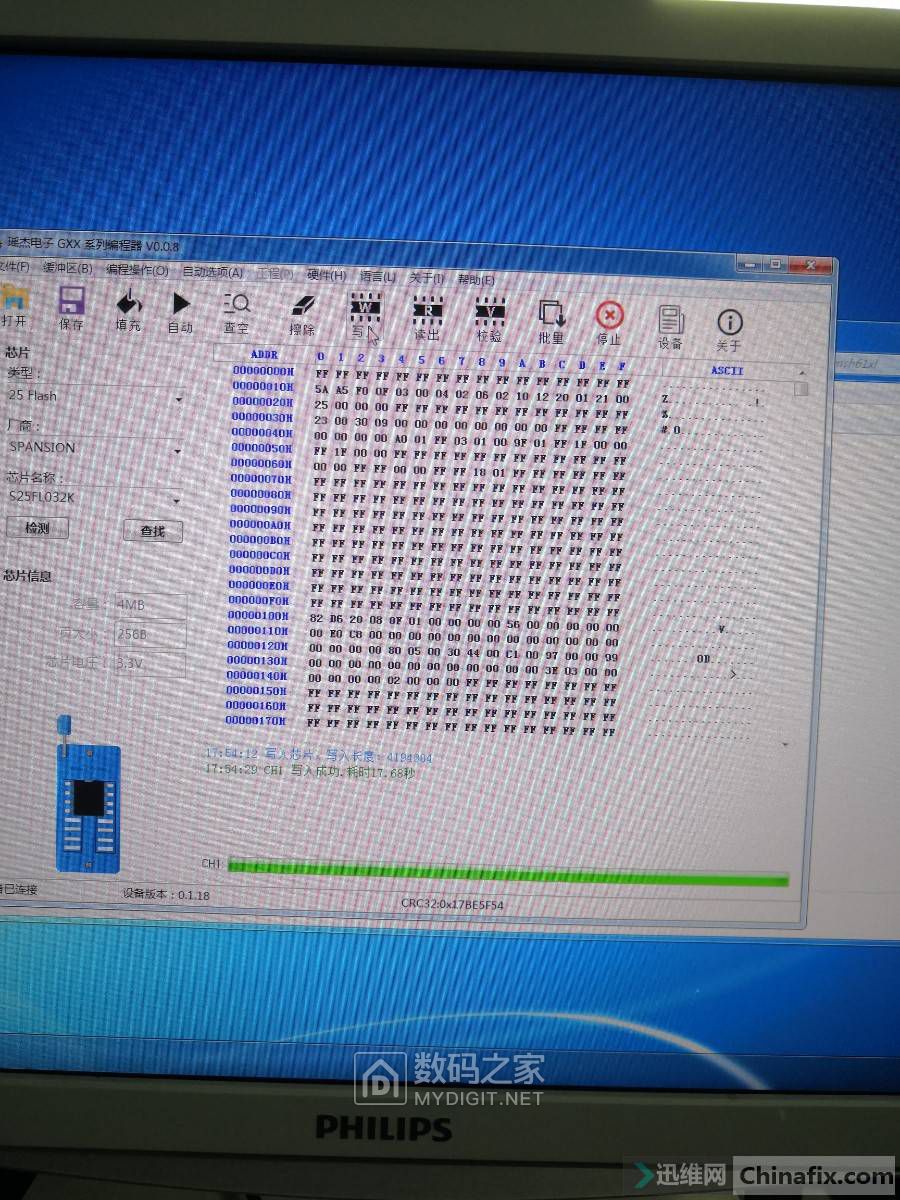Open the 关于(I) menu in menu bar
This screenshot has height=1200, width=900.
427,277
